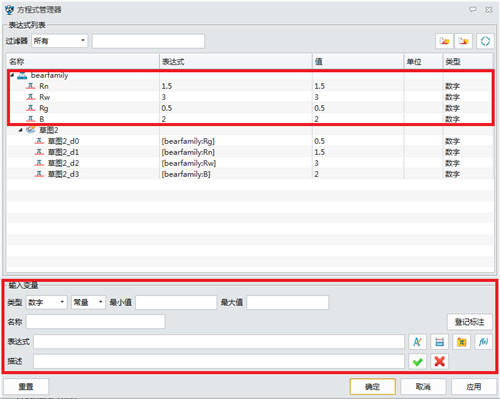Select the Rw variable row

249,97
